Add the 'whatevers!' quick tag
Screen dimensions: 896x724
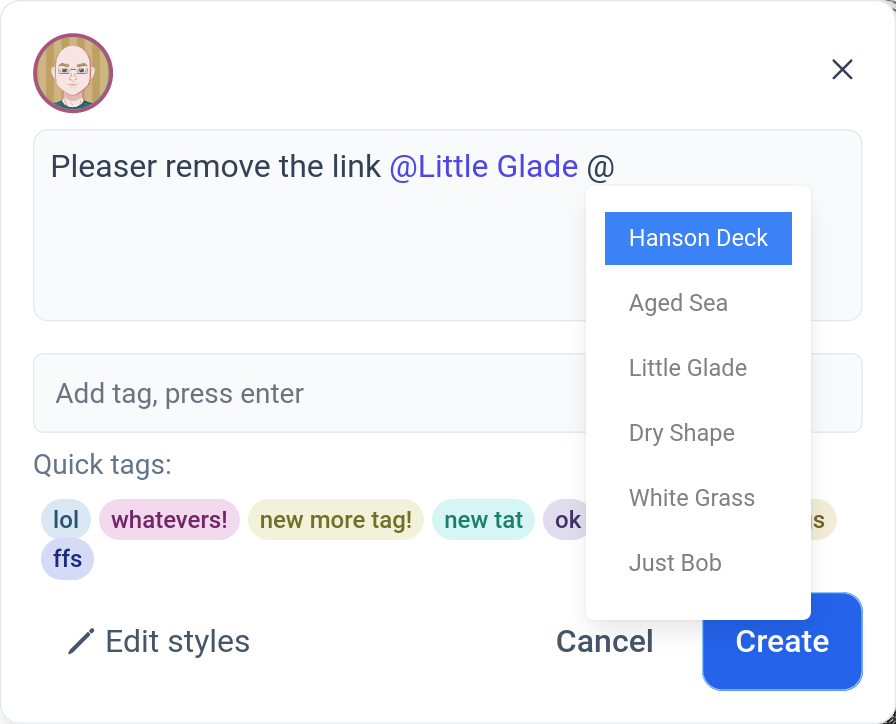[169, 520]
